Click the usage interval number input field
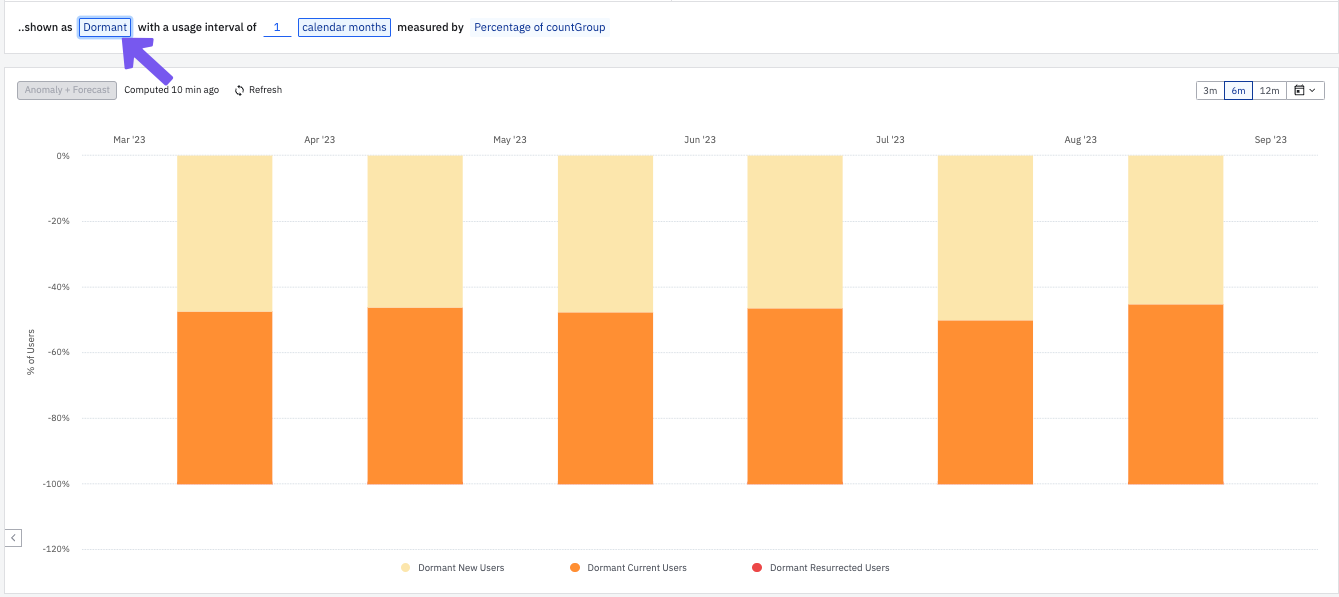 (277, 27)
